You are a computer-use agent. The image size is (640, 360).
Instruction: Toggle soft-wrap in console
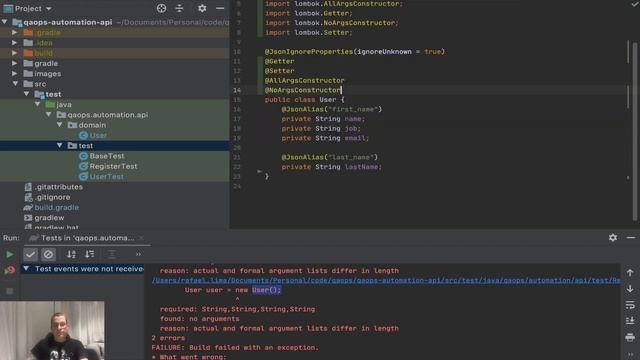point(630,305)
